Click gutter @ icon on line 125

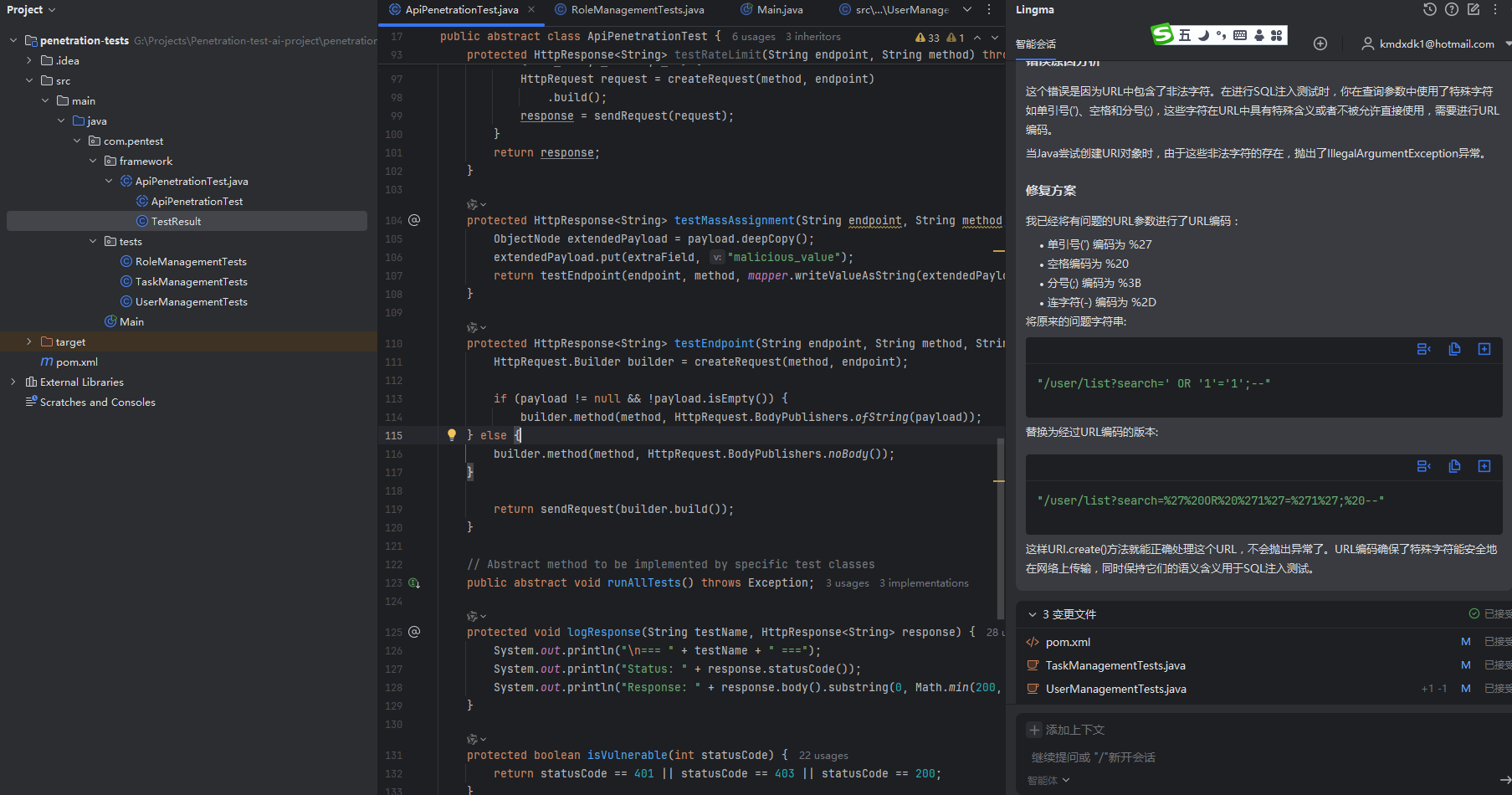[x=414, y=632]
